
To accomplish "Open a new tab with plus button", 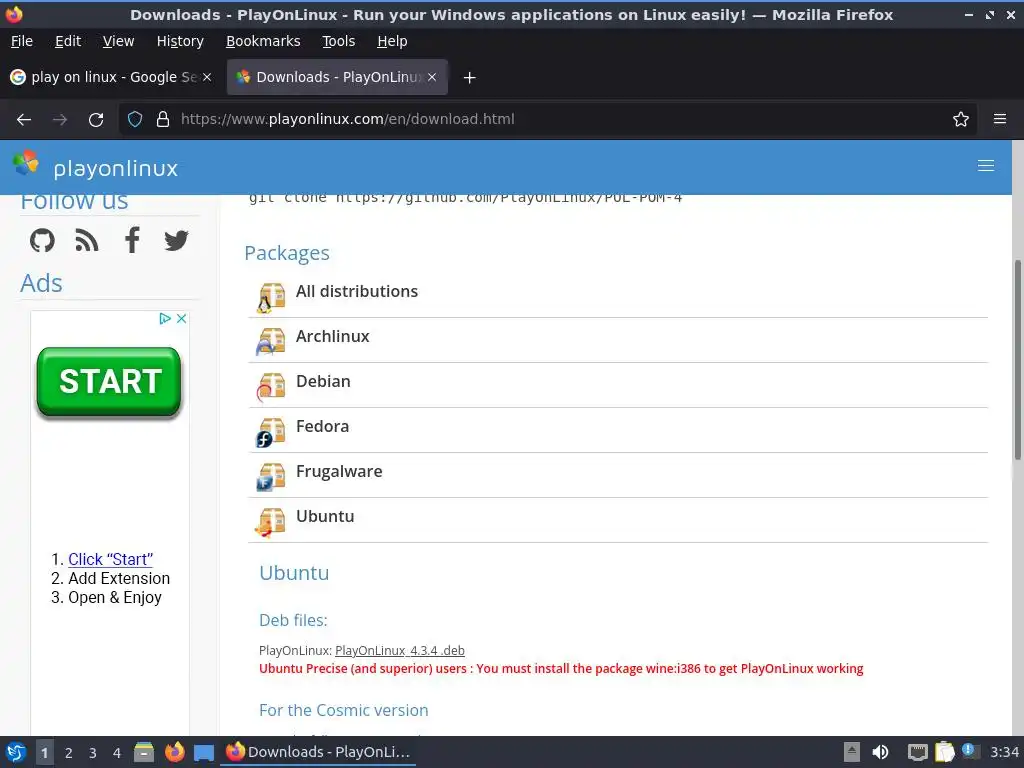I will coord(469,78).
